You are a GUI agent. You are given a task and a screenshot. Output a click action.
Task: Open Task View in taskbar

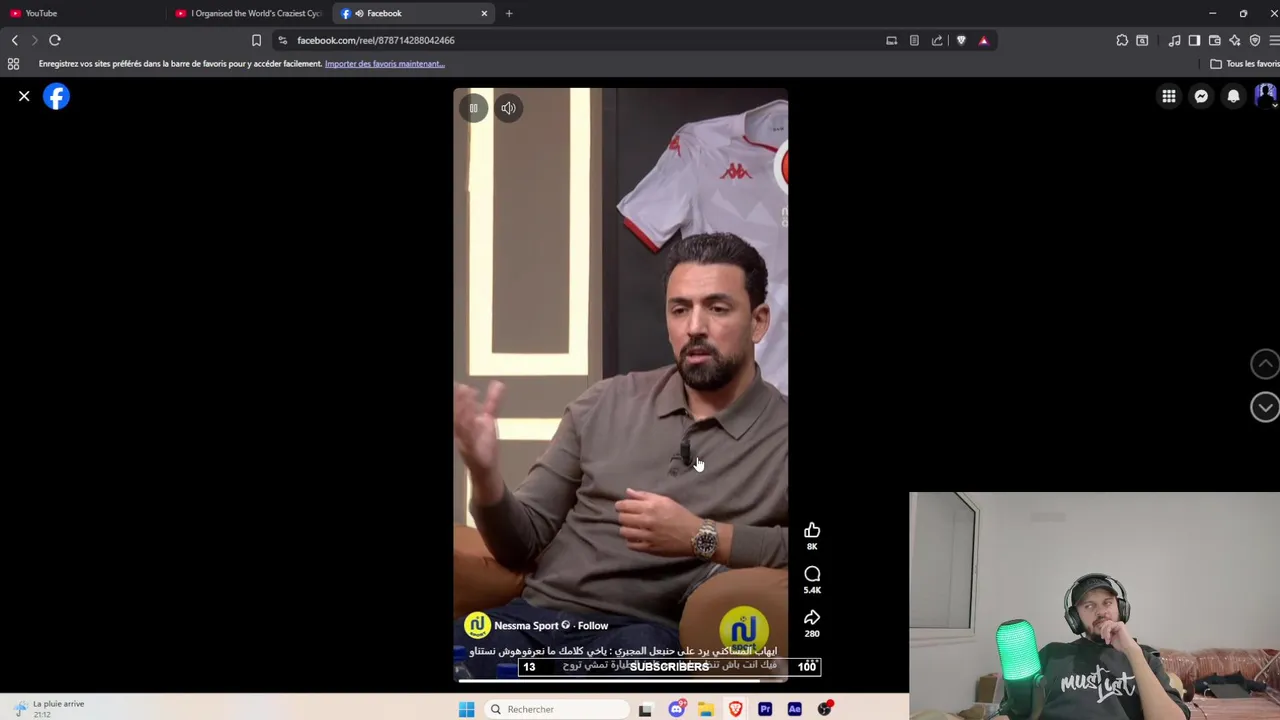coord(645,709)
